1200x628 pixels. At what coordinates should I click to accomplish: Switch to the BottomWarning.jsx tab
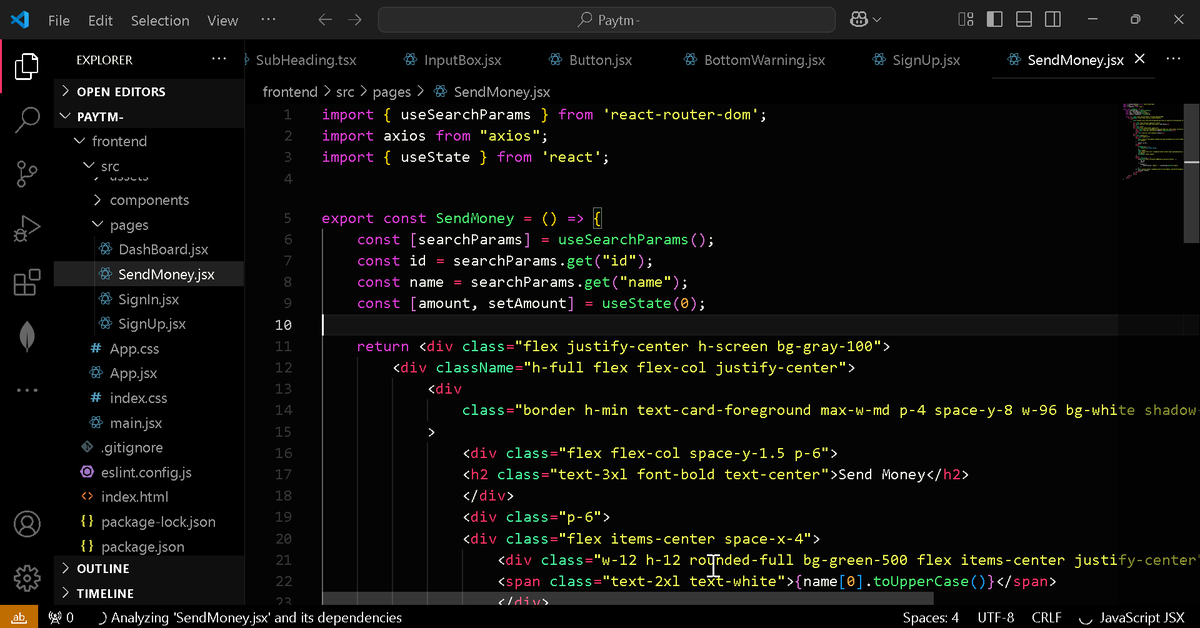754,60
